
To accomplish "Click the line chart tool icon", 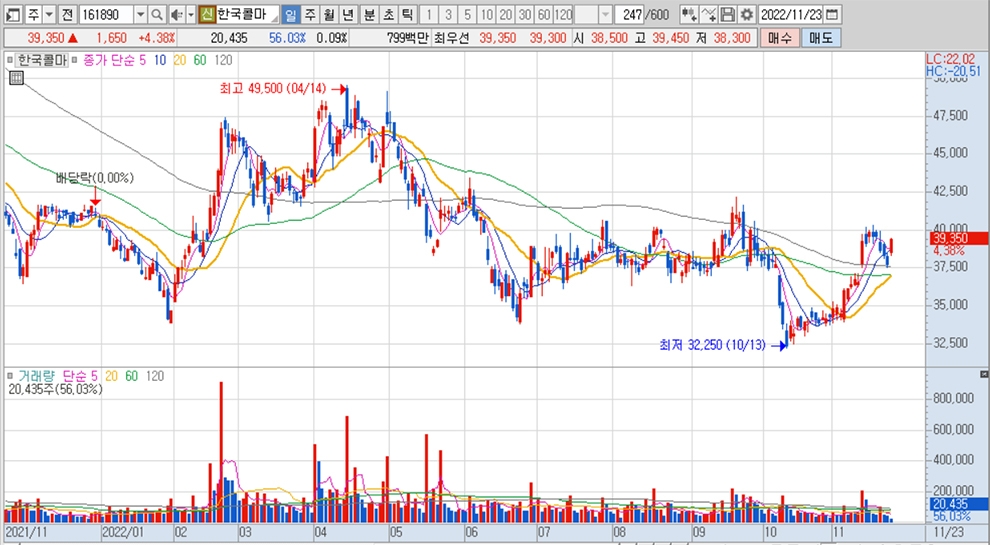I will [x=709, y=15].
